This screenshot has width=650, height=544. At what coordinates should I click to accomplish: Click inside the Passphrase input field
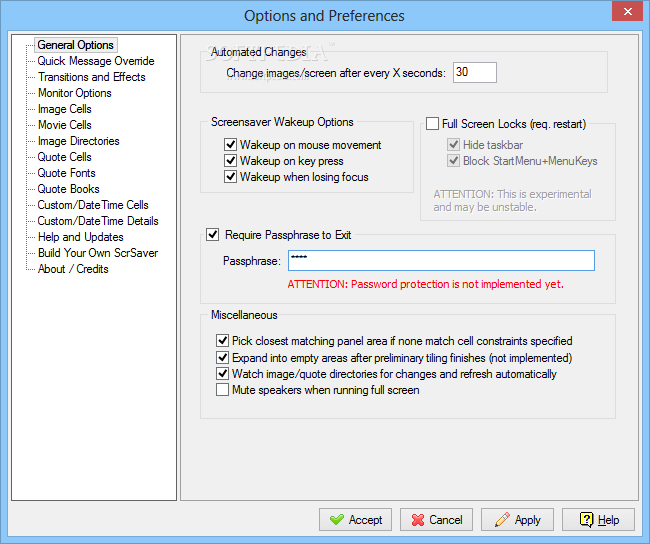point(441,260)
